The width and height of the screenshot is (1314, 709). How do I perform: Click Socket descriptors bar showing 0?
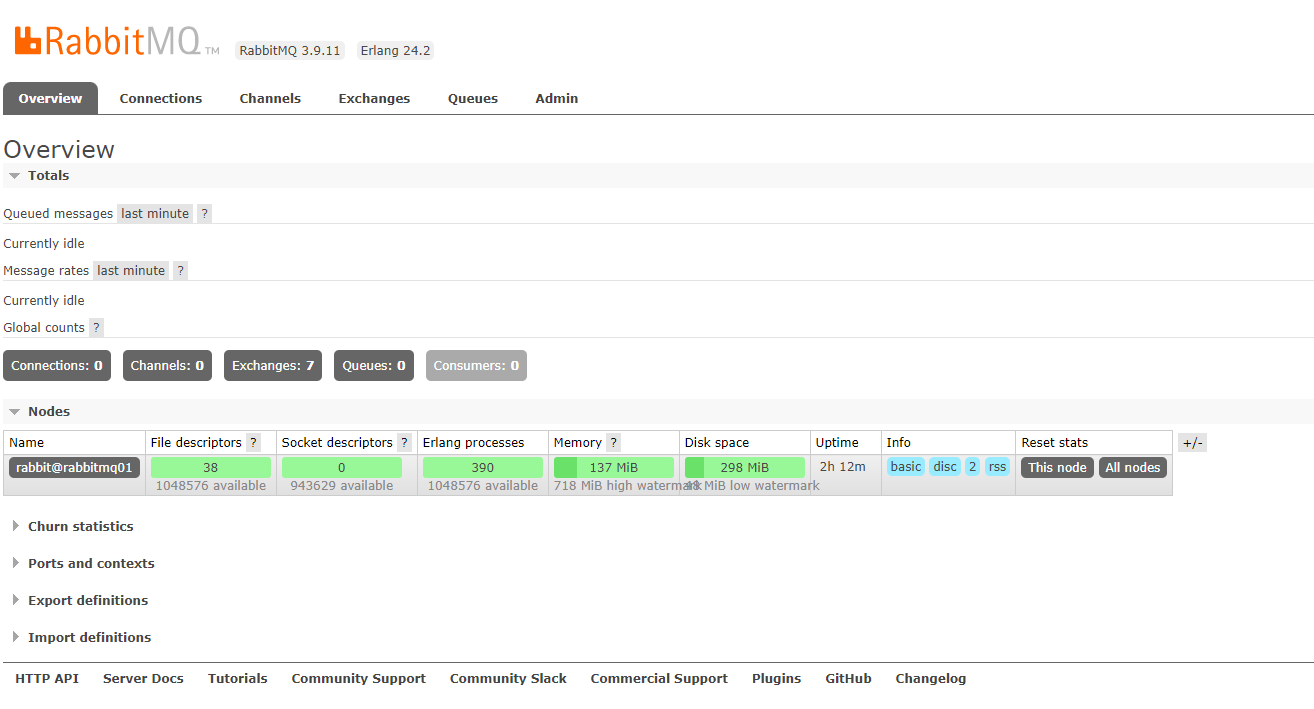coord(342,467)
